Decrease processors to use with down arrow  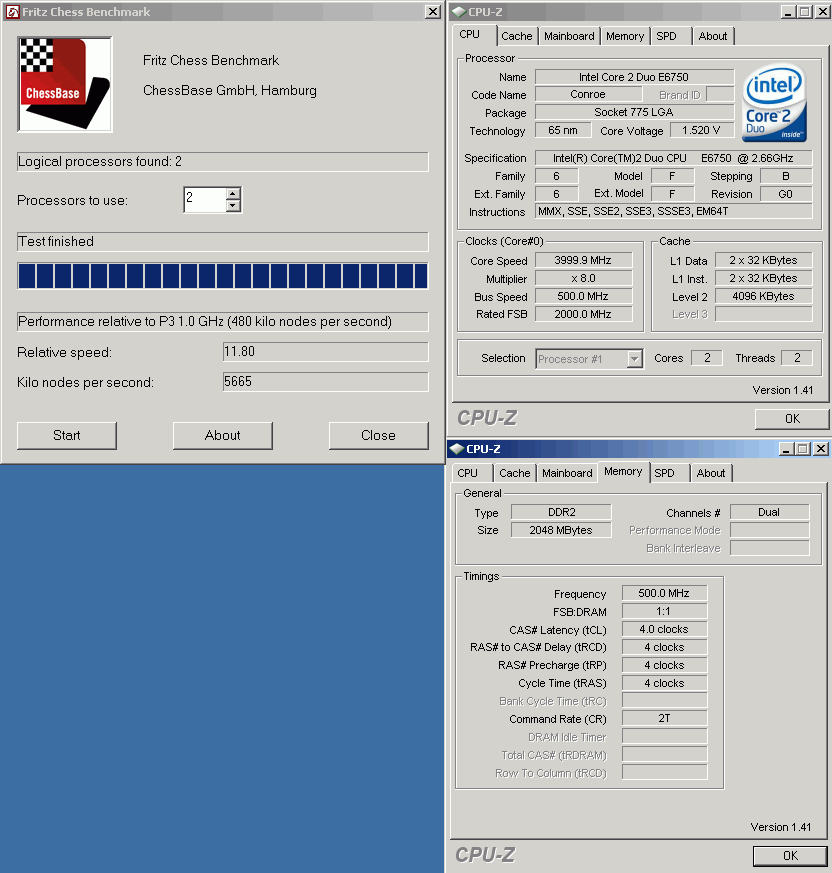tap(233, 205)
